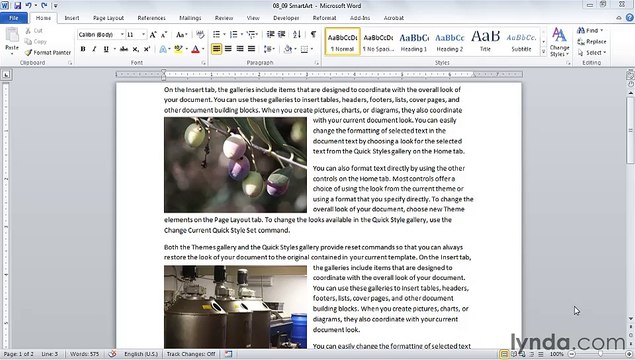
Task: Open Shading color button
Action: pos(288,49)
